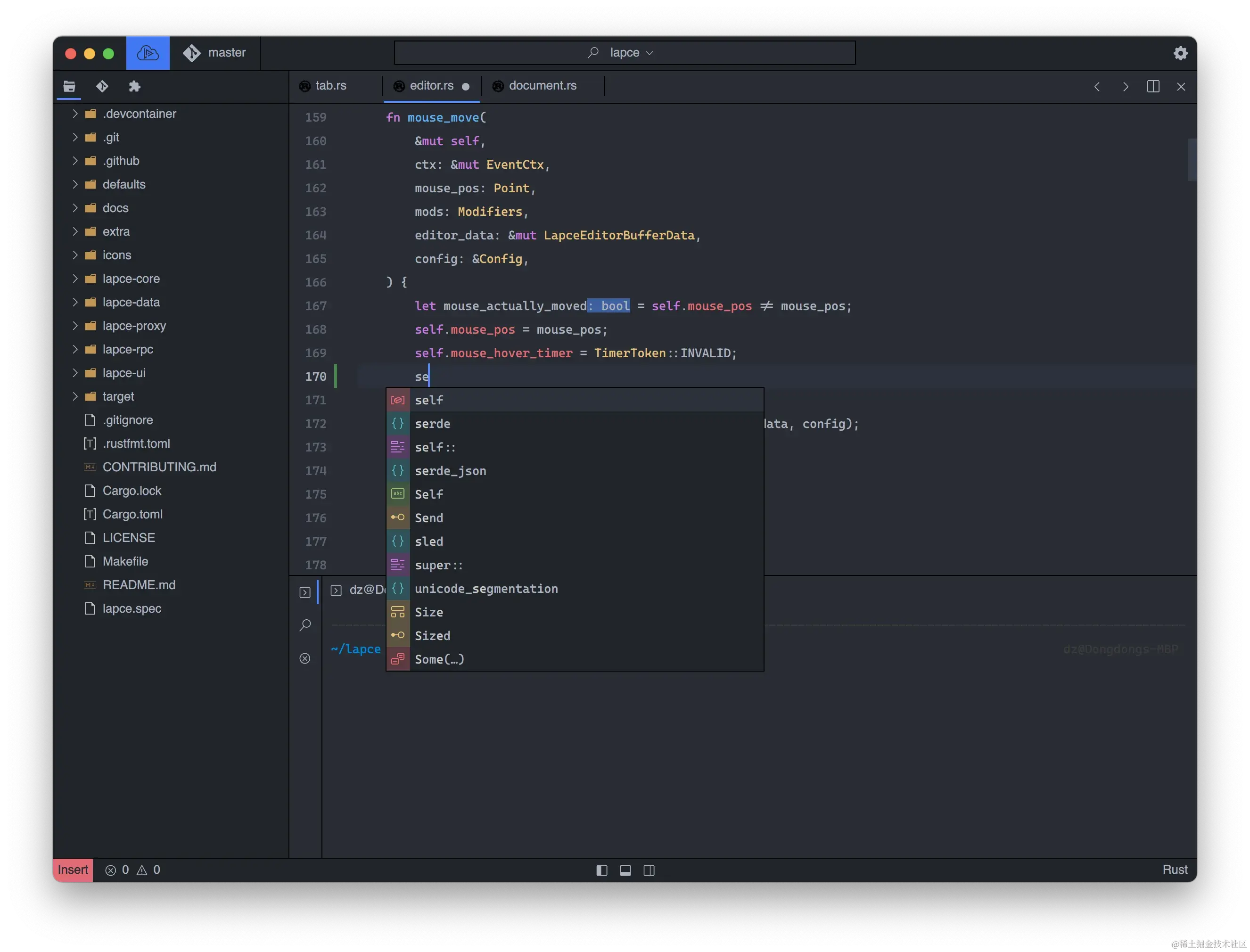Toggle the bottom panel visibility

[625, 870]
